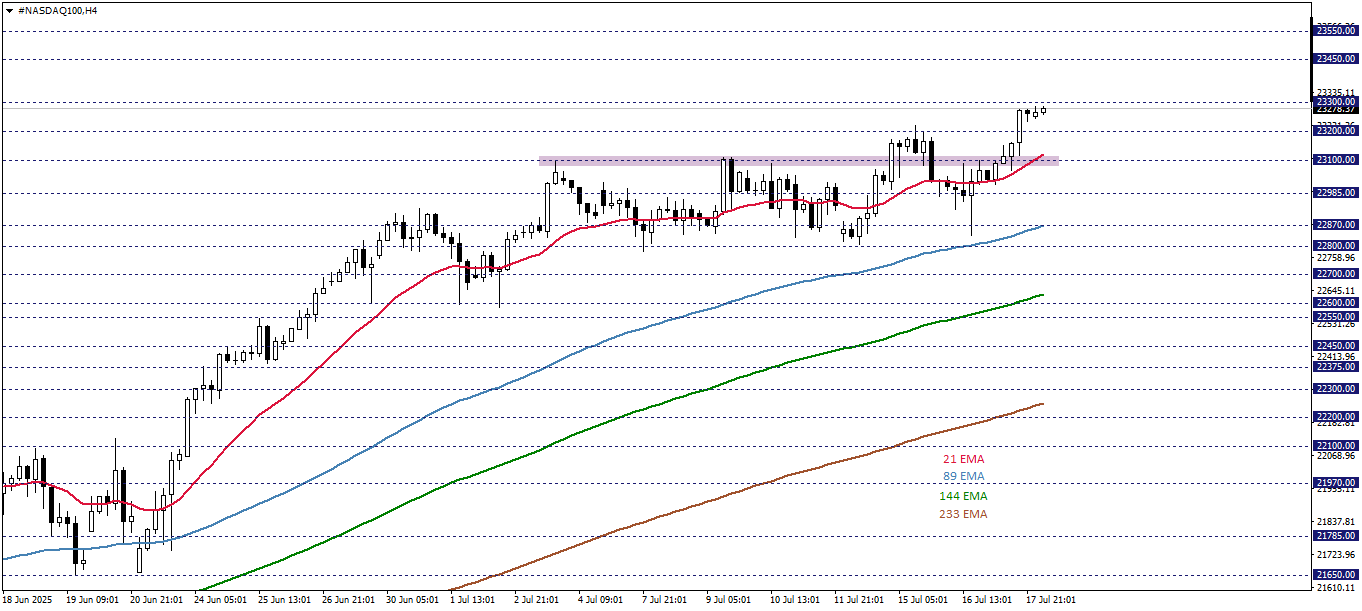Viewport: 1362px width, 611px height.
Task: Click the 20 Jun 21:01 time label
Action: click(x=156, y=600)
